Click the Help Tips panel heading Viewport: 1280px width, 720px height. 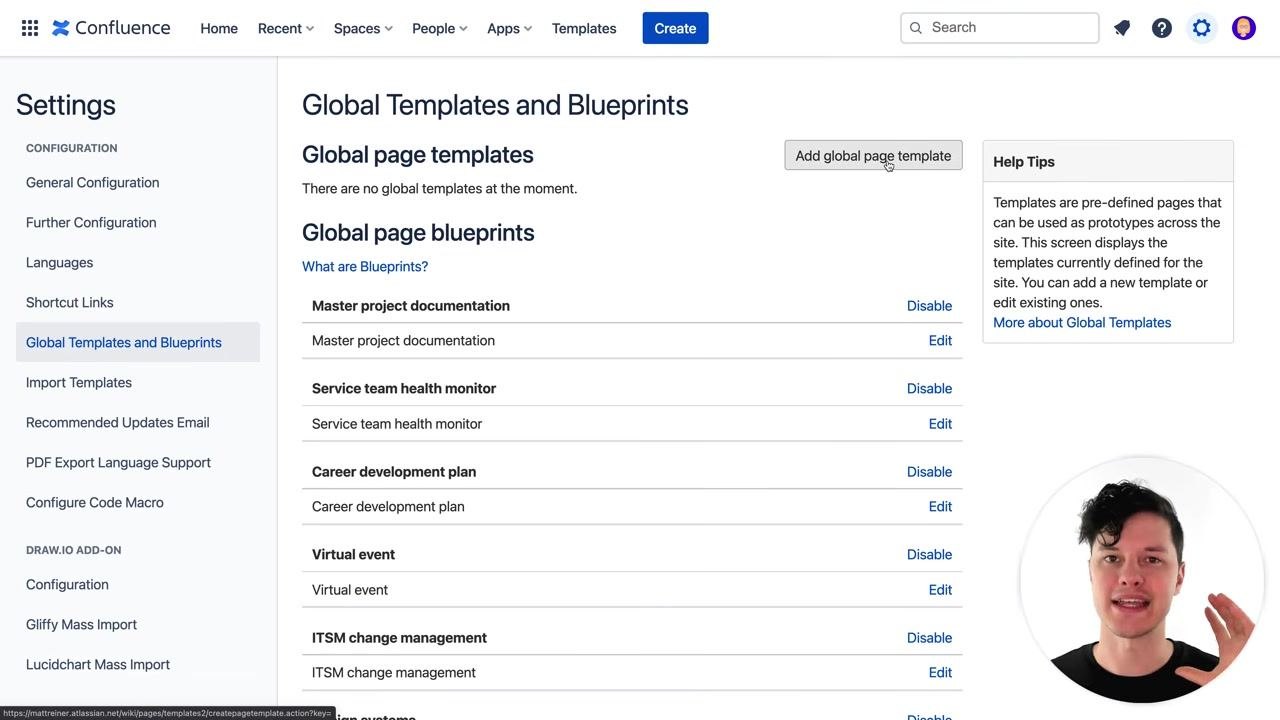click(x=1024, y=161)
